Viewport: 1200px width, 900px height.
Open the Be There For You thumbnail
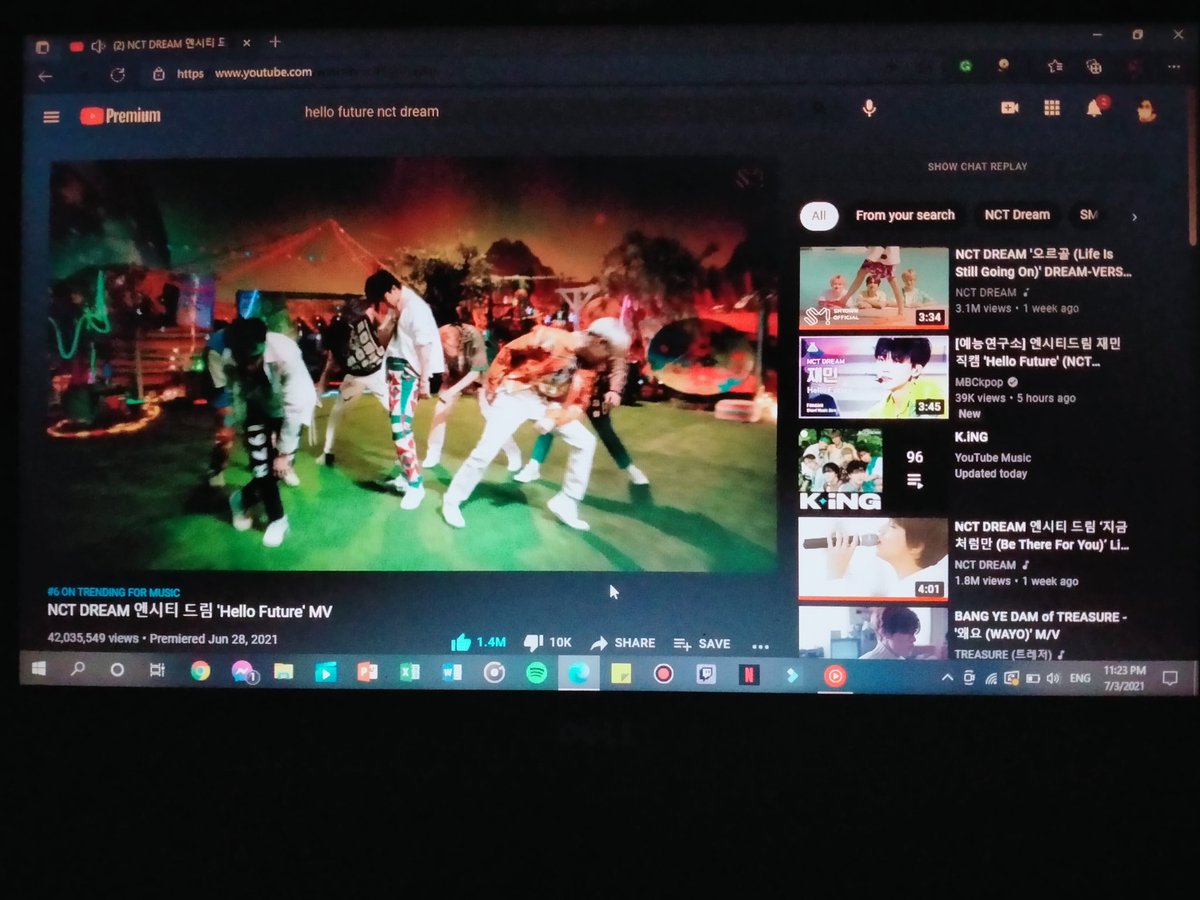coord(874,558)
